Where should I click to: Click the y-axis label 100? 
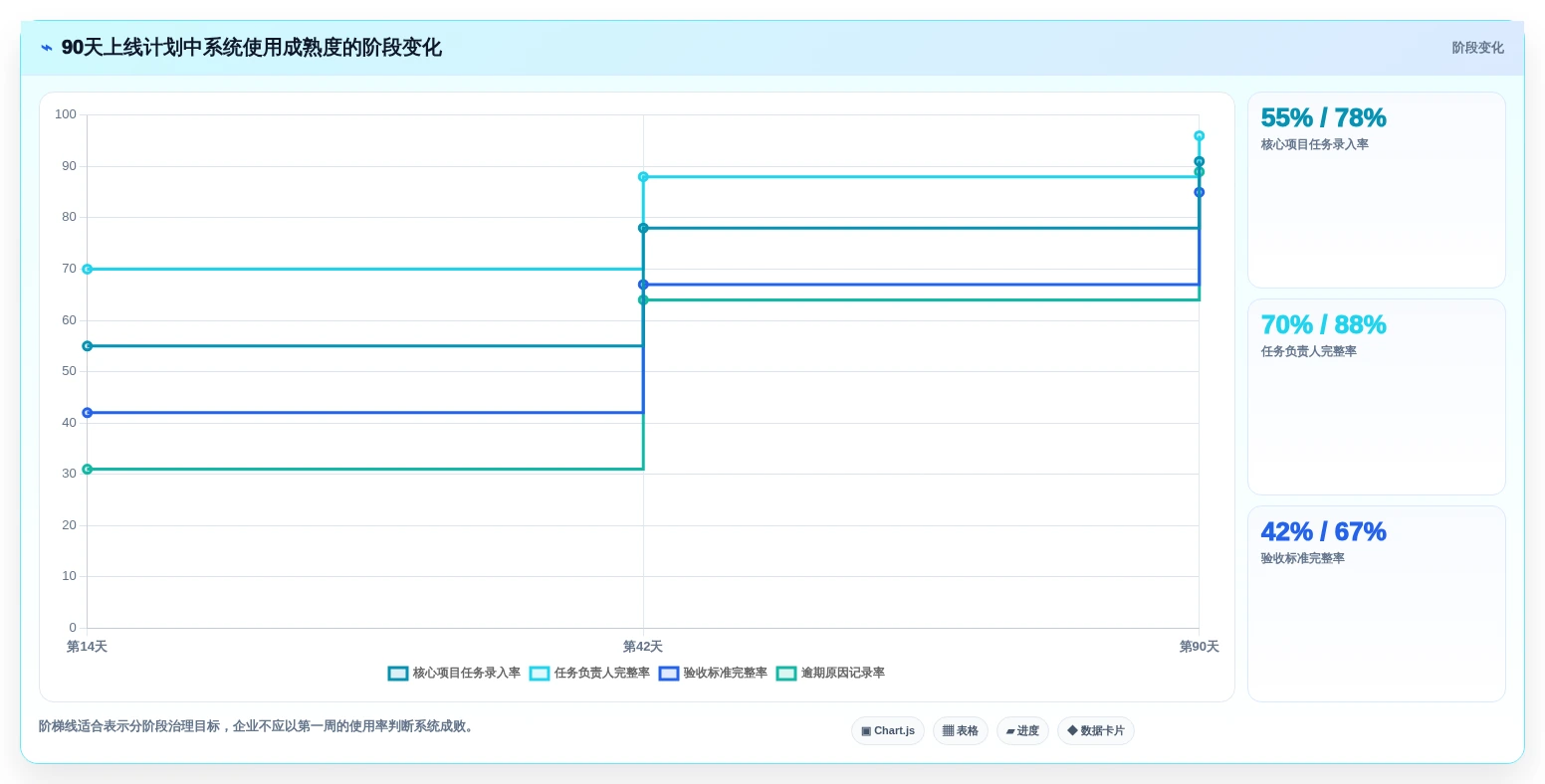[66, 114]
